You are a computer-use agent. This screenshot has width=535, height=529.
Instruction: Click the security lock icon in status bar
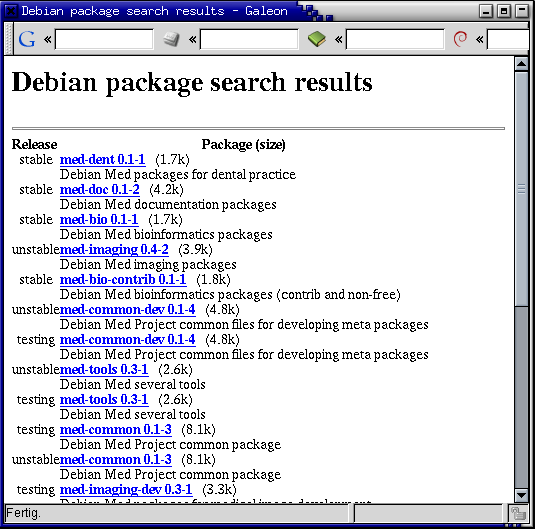click(518, 513)
